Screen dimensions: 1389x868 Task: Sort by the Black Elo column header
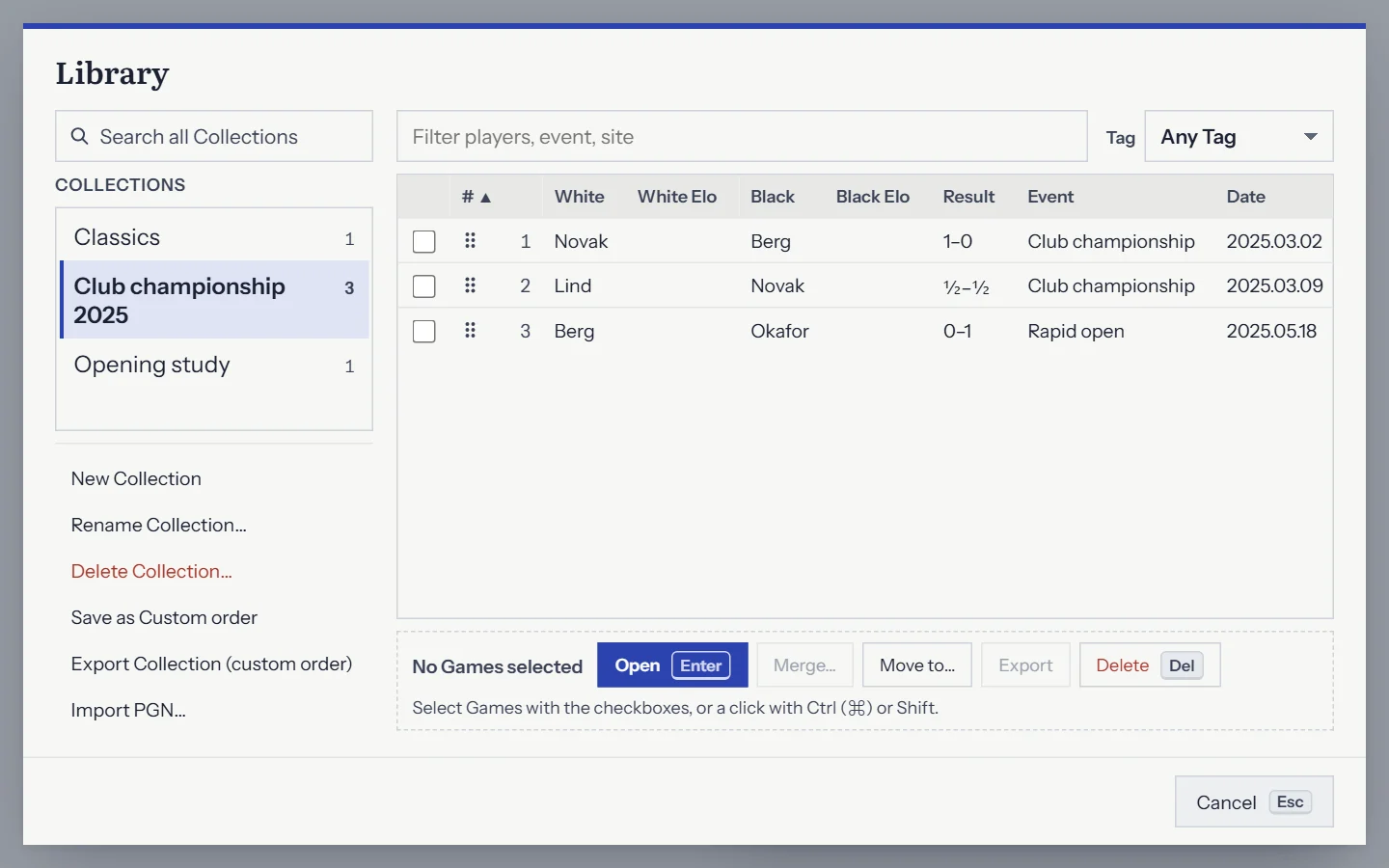(x=873, y=197)
